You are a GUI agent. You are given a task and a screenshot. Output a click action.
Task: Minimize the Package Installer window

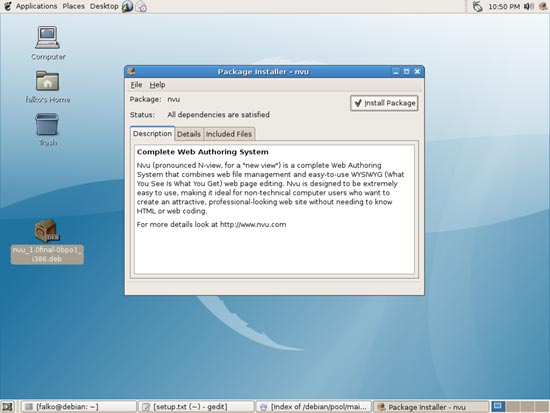pyautogui.click(x=396, y=72)
